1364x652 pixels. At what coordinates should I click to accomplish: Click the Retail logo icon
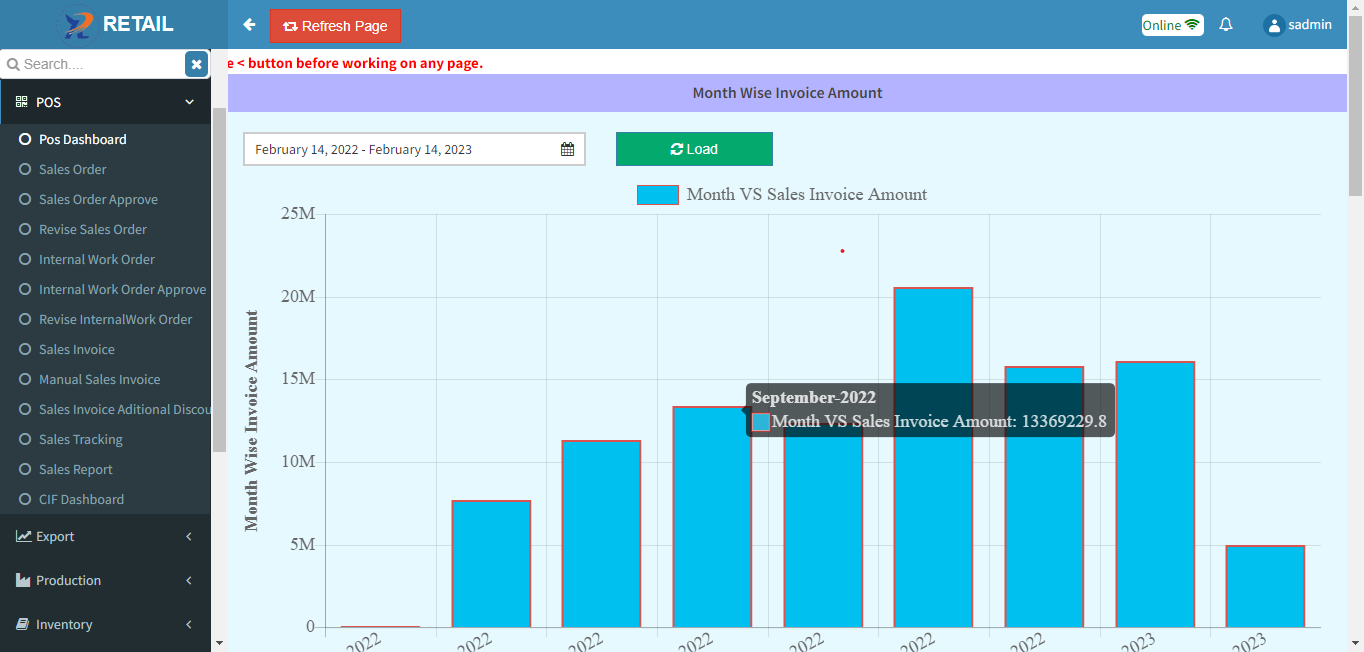tap(78, 25)
